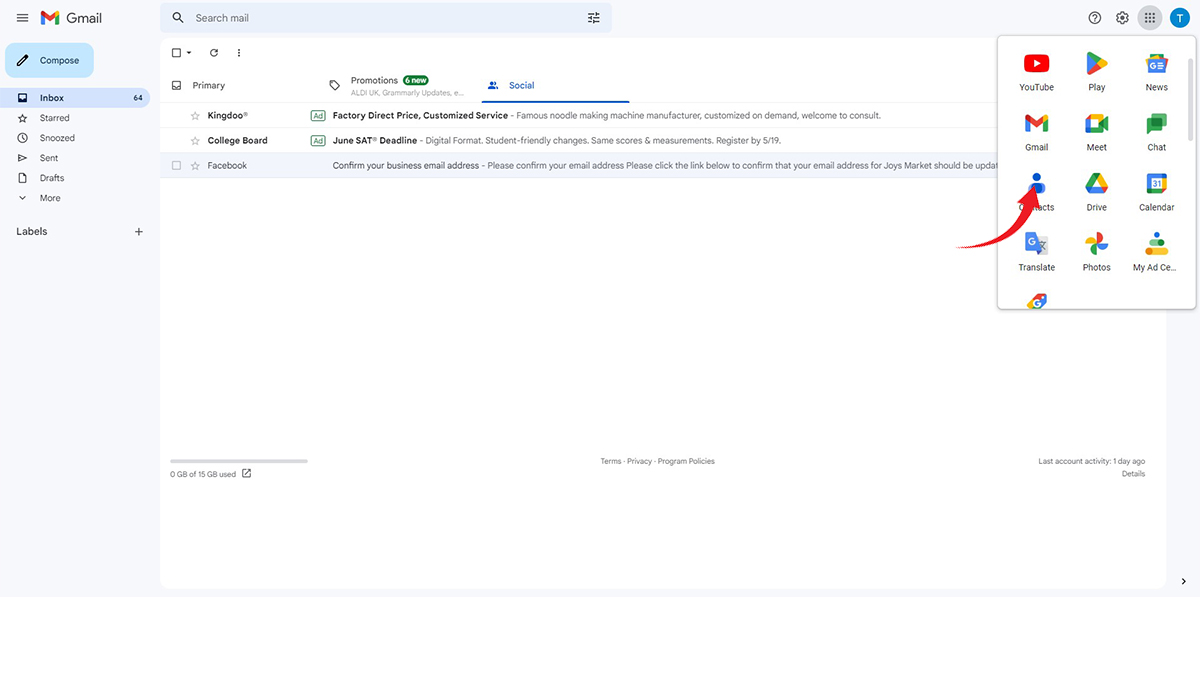The width and height of the screenshot is (1200, 675).
Task: Star the Facebook email
Action: pyautogui.click(x=195, y=166)
